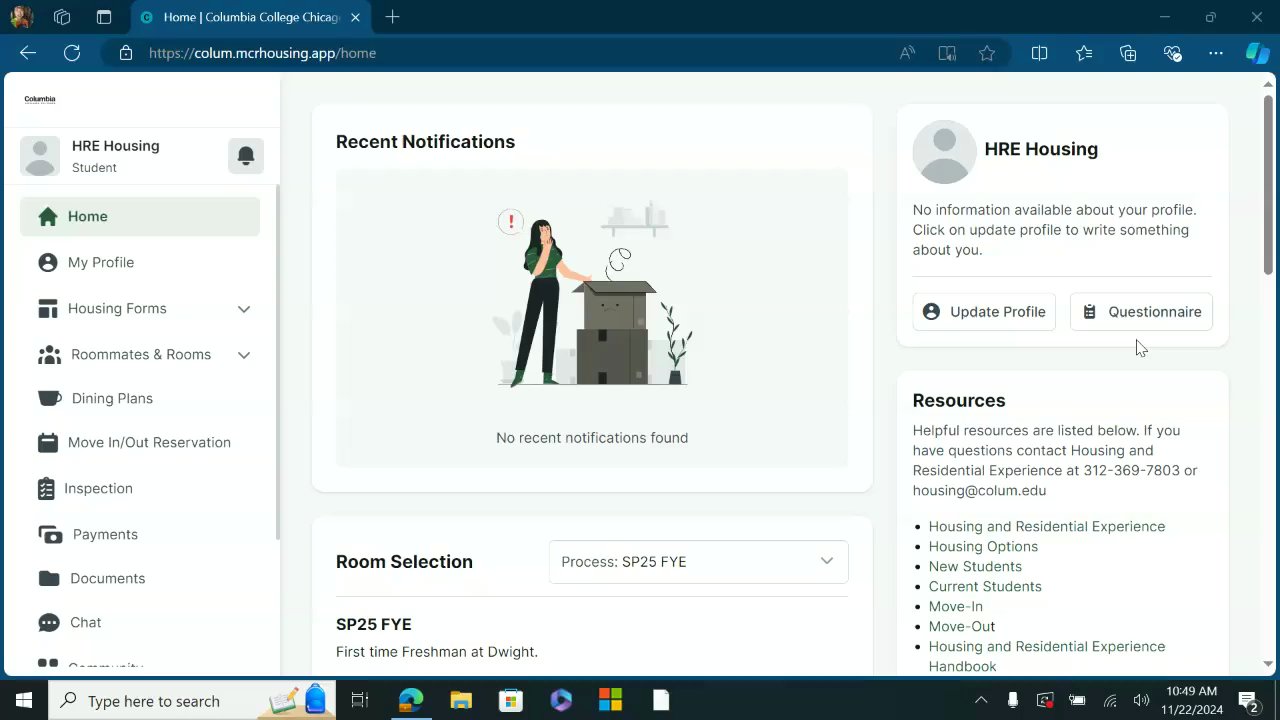The height and width of the screenshot is (720, 1280).
Task: Select Home in the sidebar menu
Action: 140,217
